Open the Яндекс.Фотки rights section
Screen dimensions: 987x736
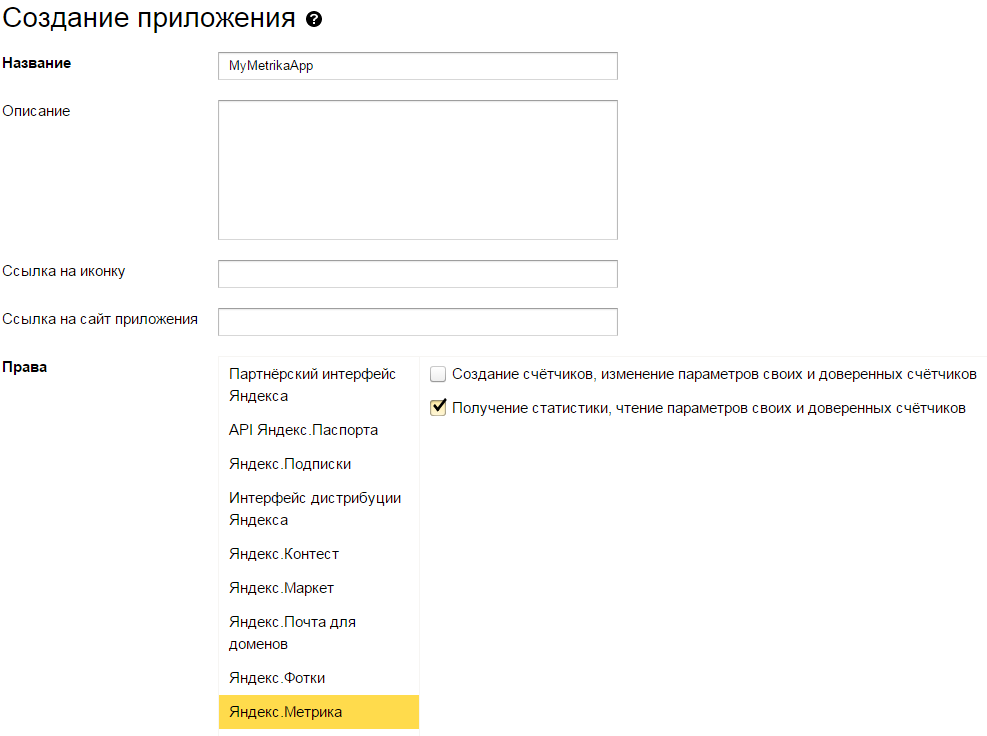coord(277,678)
